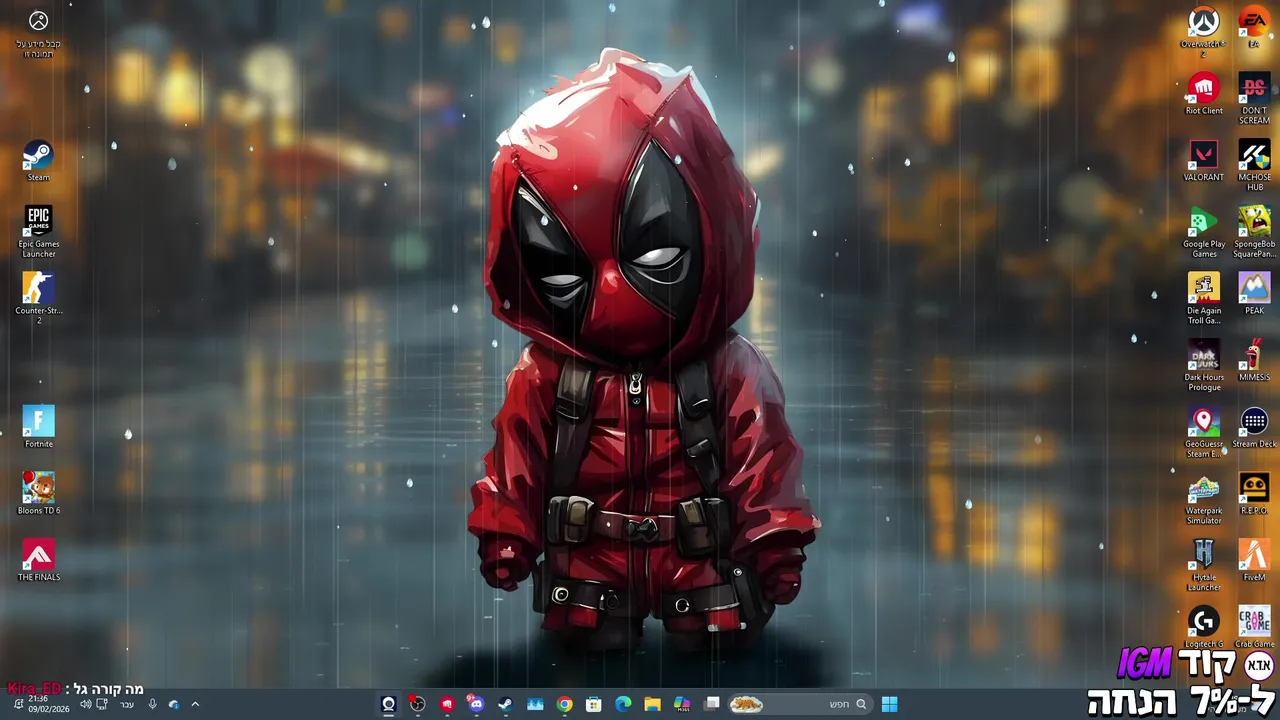Open Microsoft Store from the taskbar
This screenshot has width=1280, height=720.
tap(593, 704)
